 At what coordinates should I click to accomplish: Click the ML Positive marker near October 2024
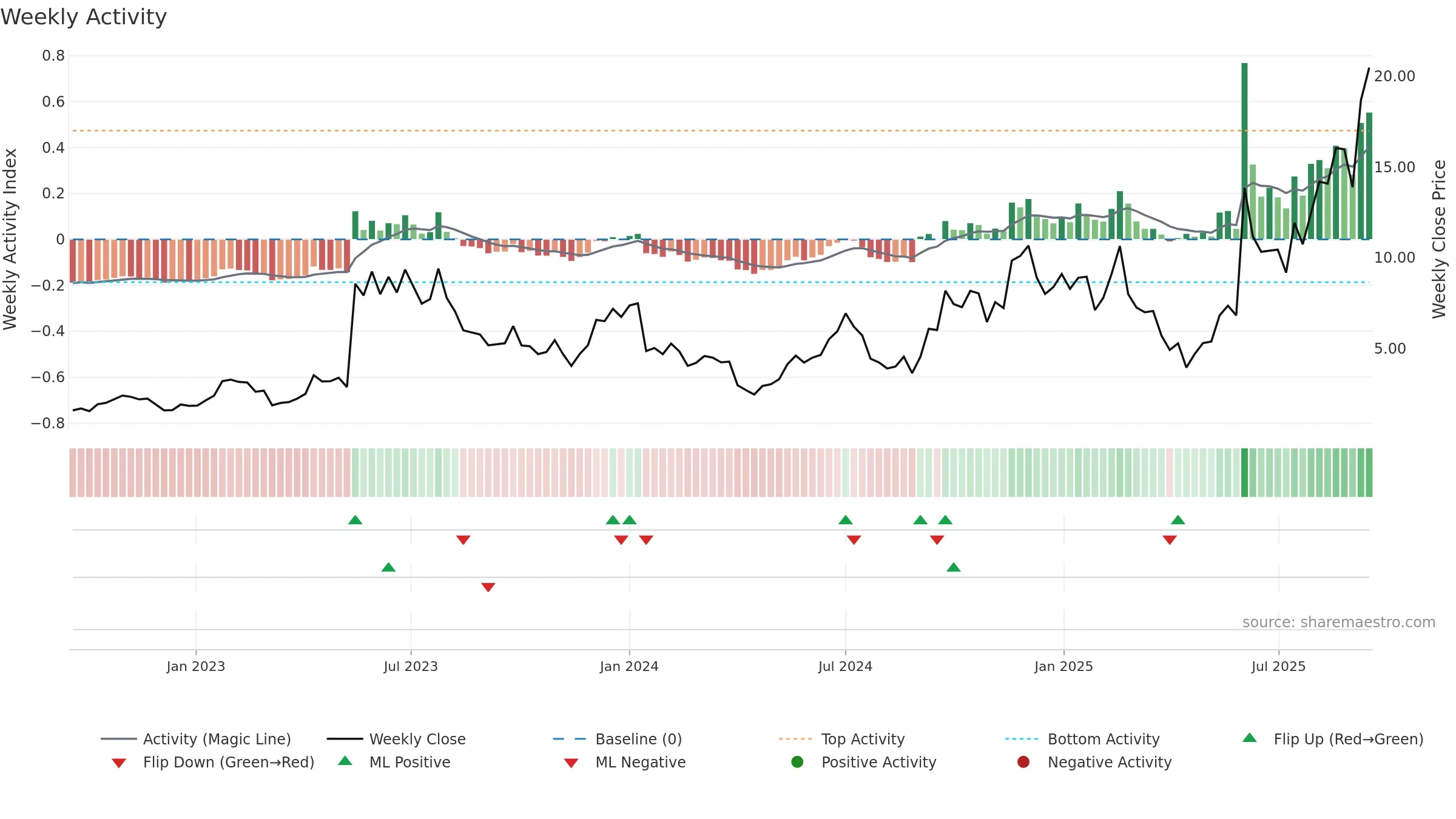coord(954,567)
